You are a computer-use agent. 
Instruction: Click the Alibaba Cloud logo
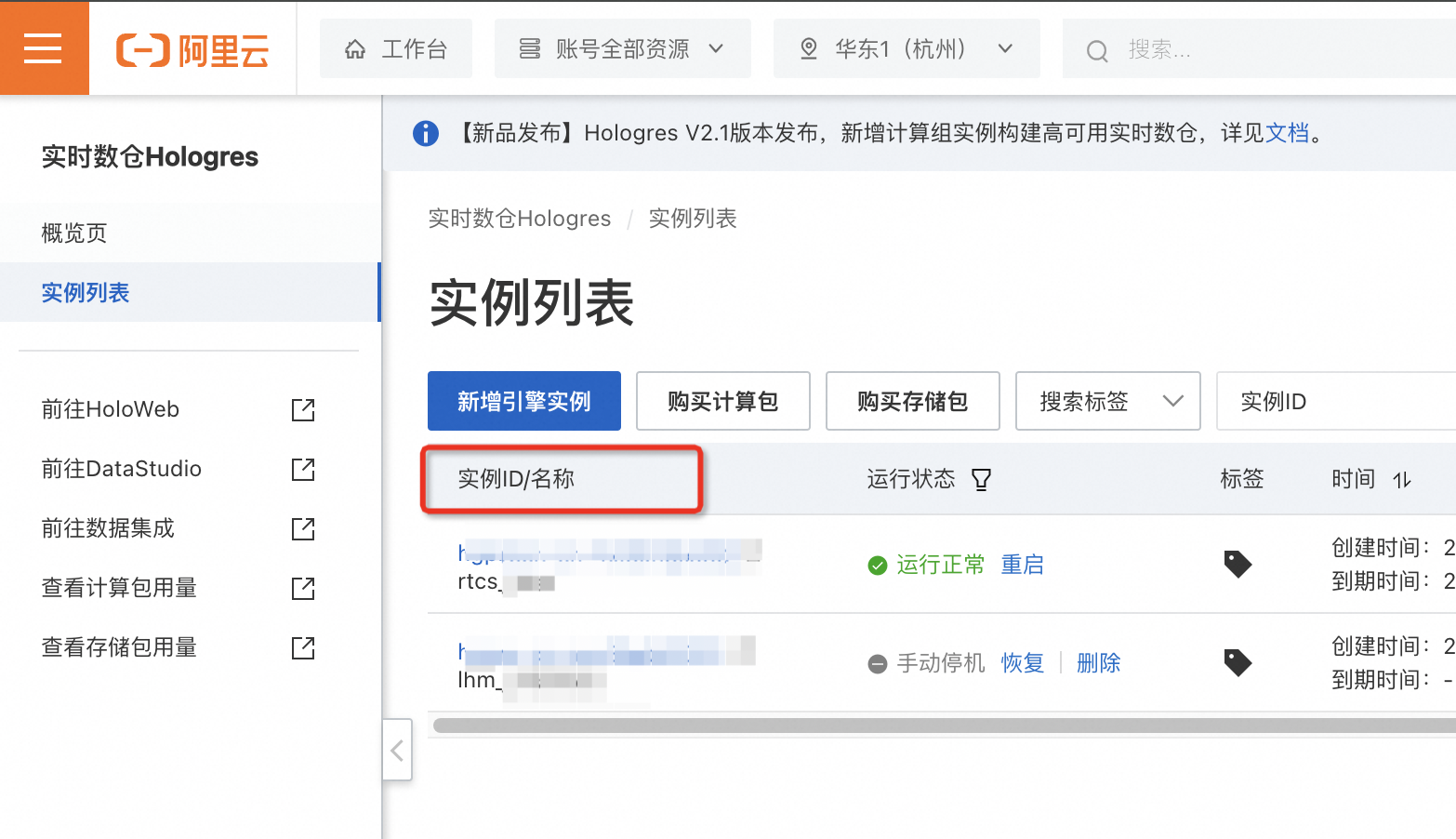[x=192, y=49]
